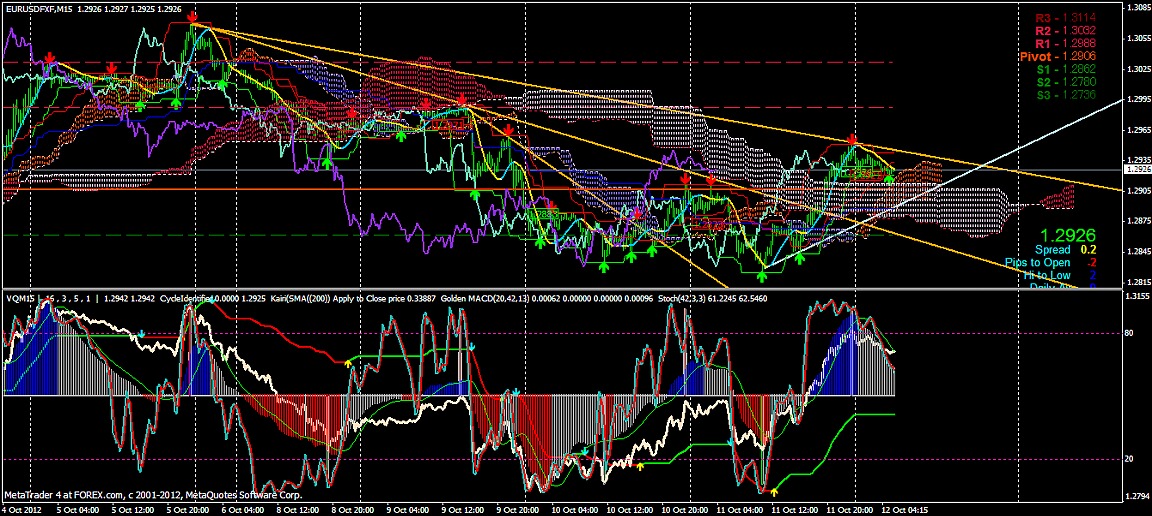
Task: Click 1.2905 on the price axis
Action: coord(1138,190)
